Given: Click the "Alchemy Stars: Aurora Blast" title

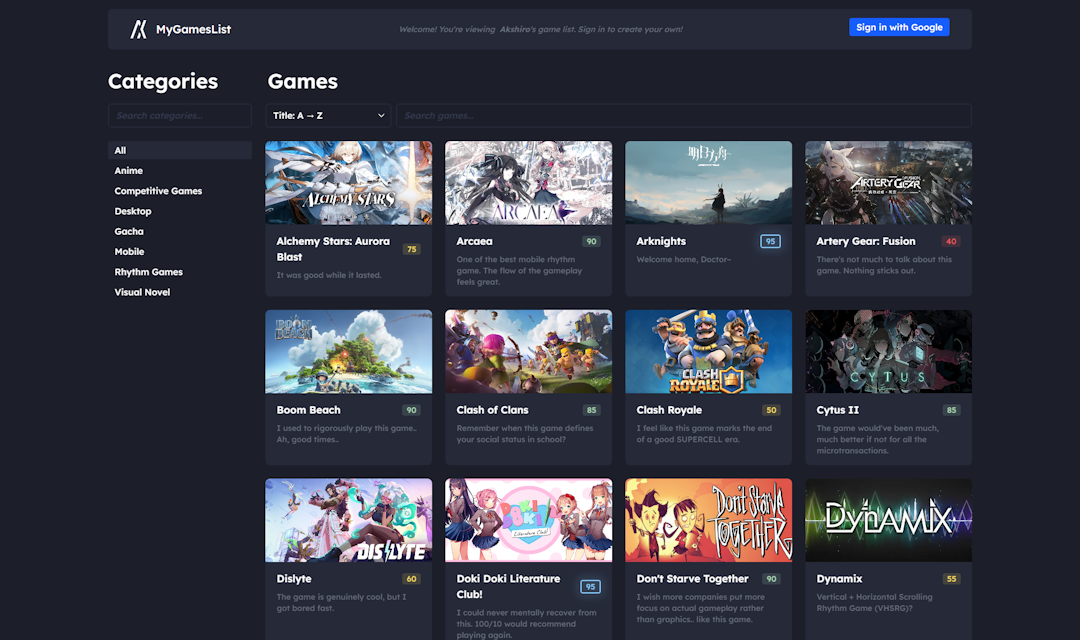Looking at the screenshot, I should coord(330,248).
